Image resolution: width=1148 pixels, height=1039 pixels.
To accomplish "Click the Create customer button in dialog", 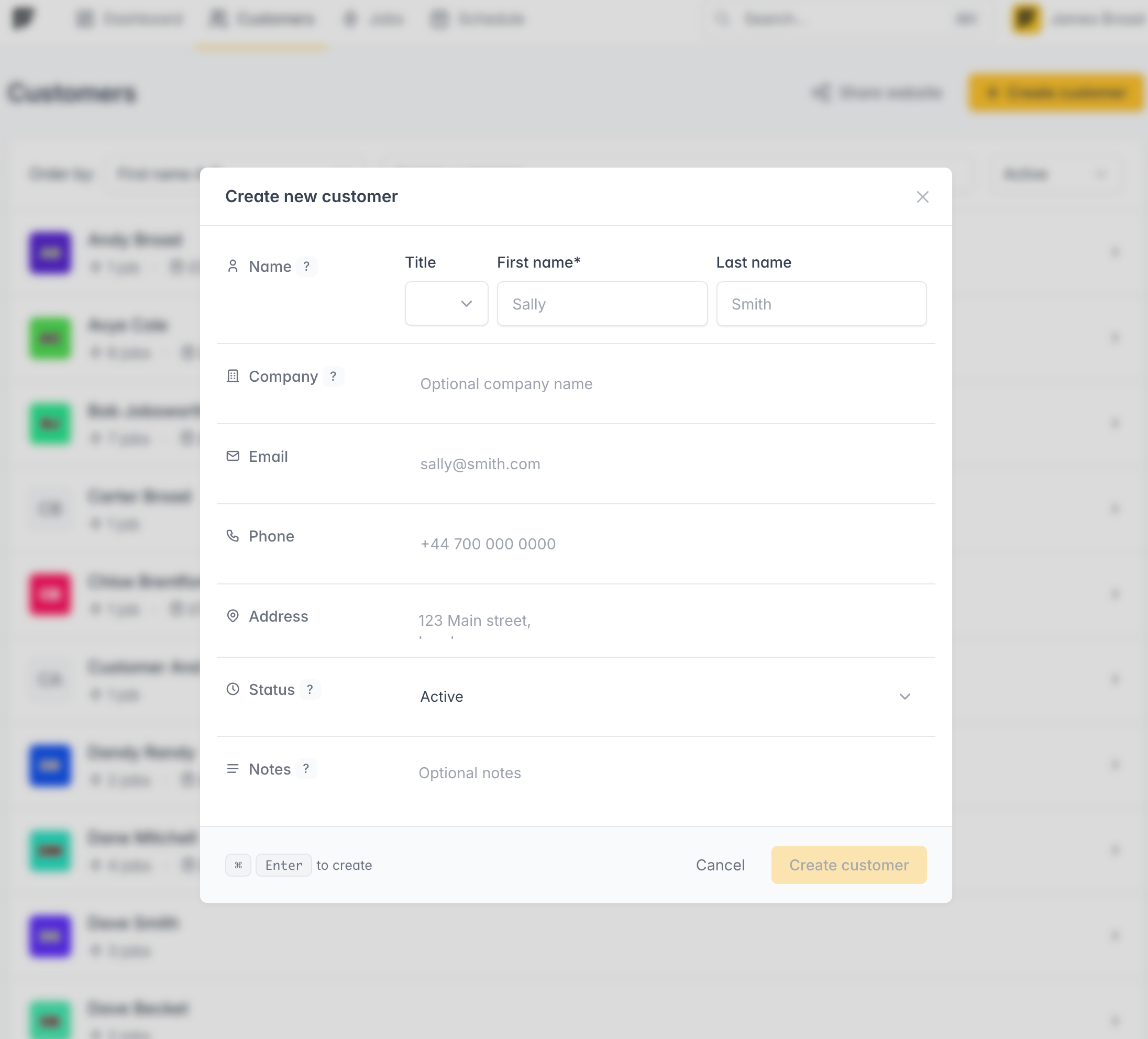I will pyautogui.click(x=849, y=865).
